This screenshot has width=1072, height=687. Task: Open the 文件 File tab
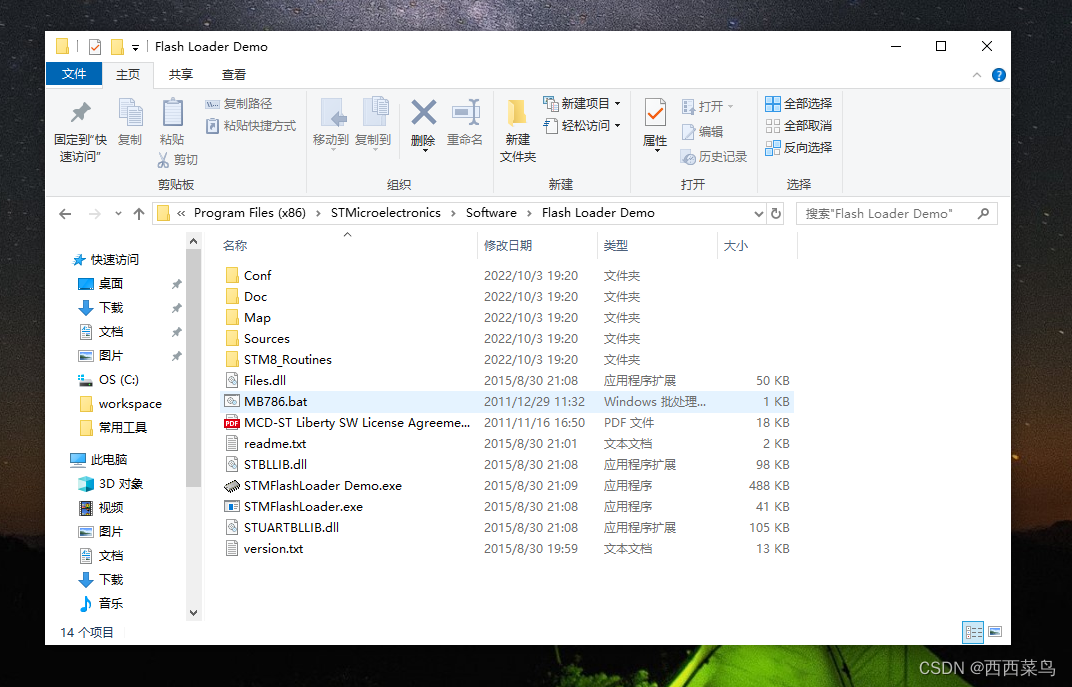pos(74,74)
